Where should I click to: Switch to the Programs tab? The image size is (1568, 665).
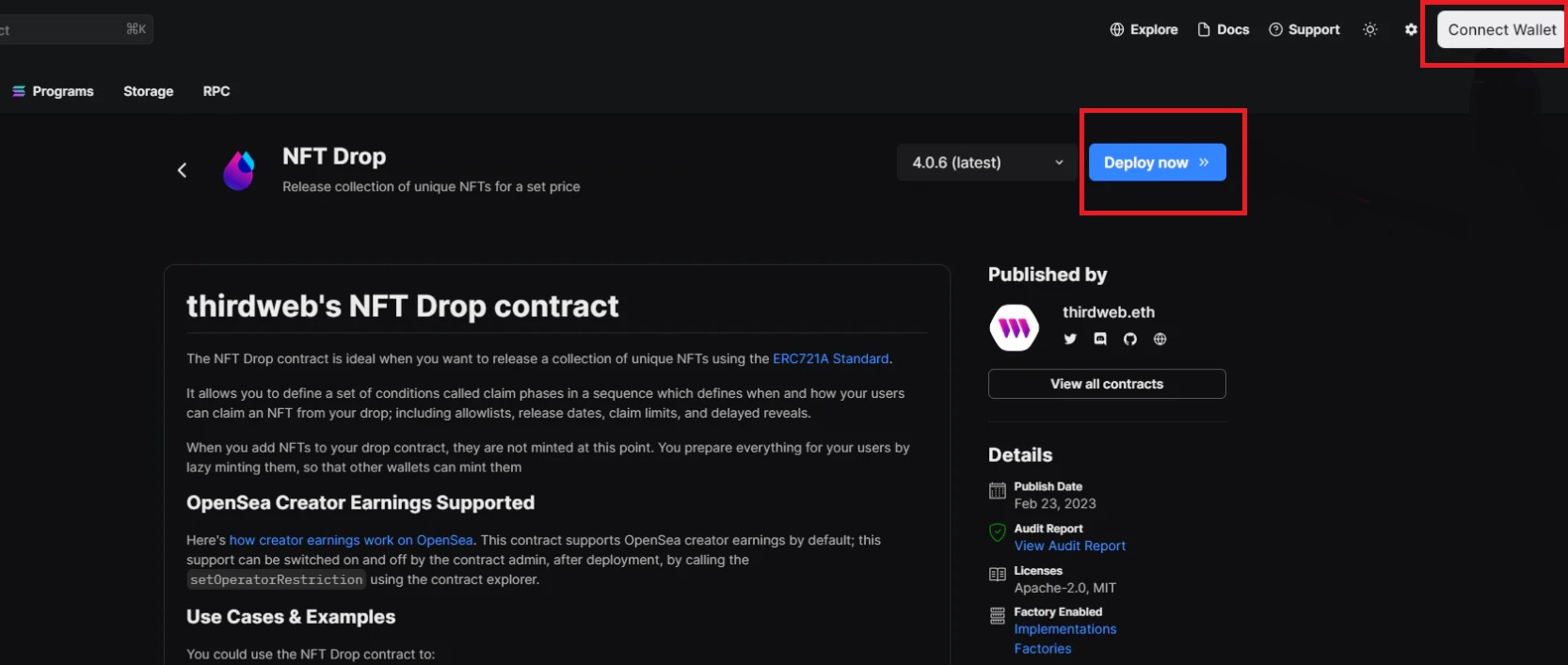coord(53,91)
